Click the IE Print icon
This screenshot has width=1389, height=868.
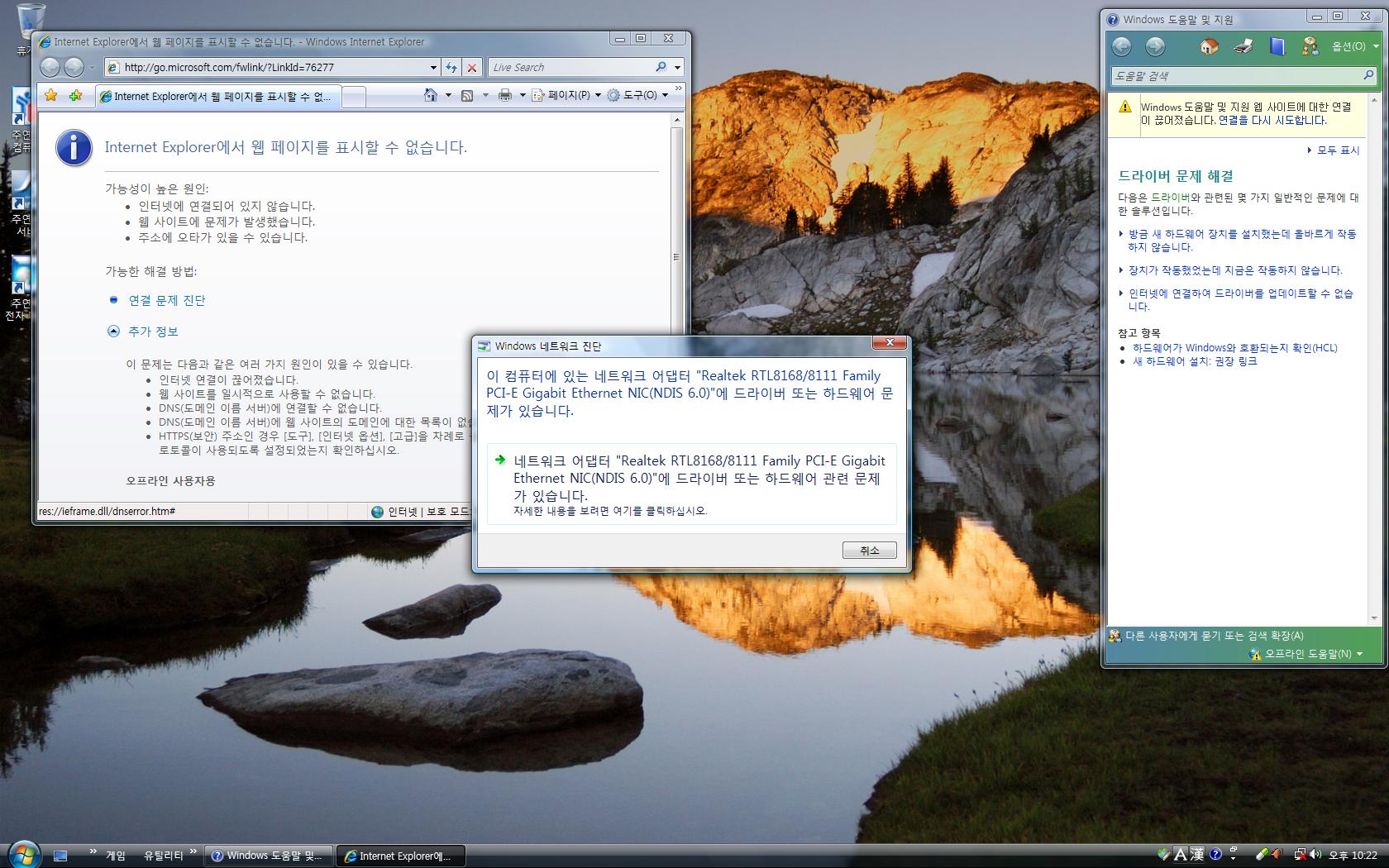[505, 95]
